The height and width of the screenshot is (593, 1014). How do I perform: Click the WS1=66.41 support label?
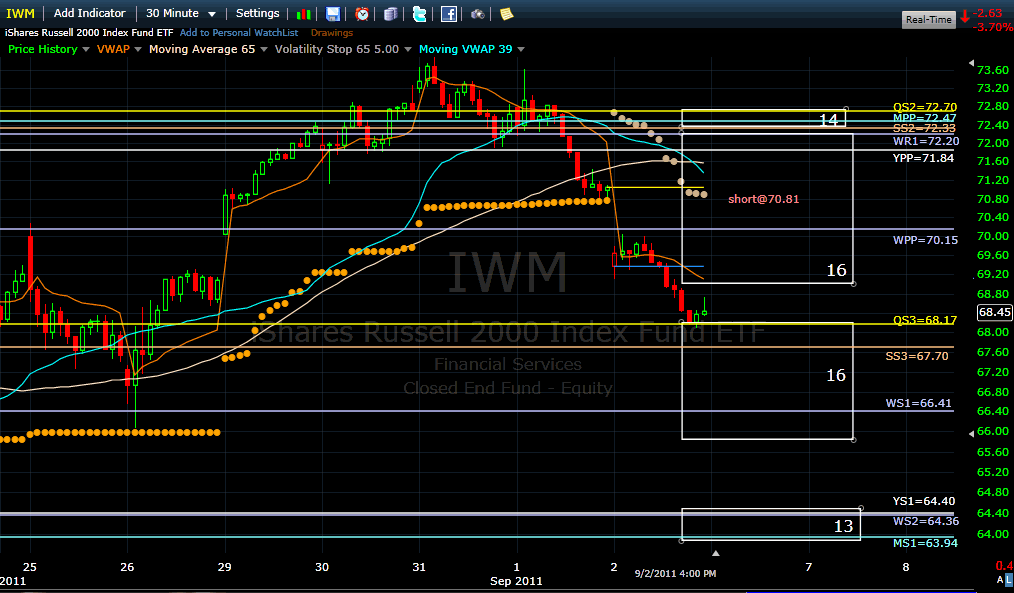[918, 403]
